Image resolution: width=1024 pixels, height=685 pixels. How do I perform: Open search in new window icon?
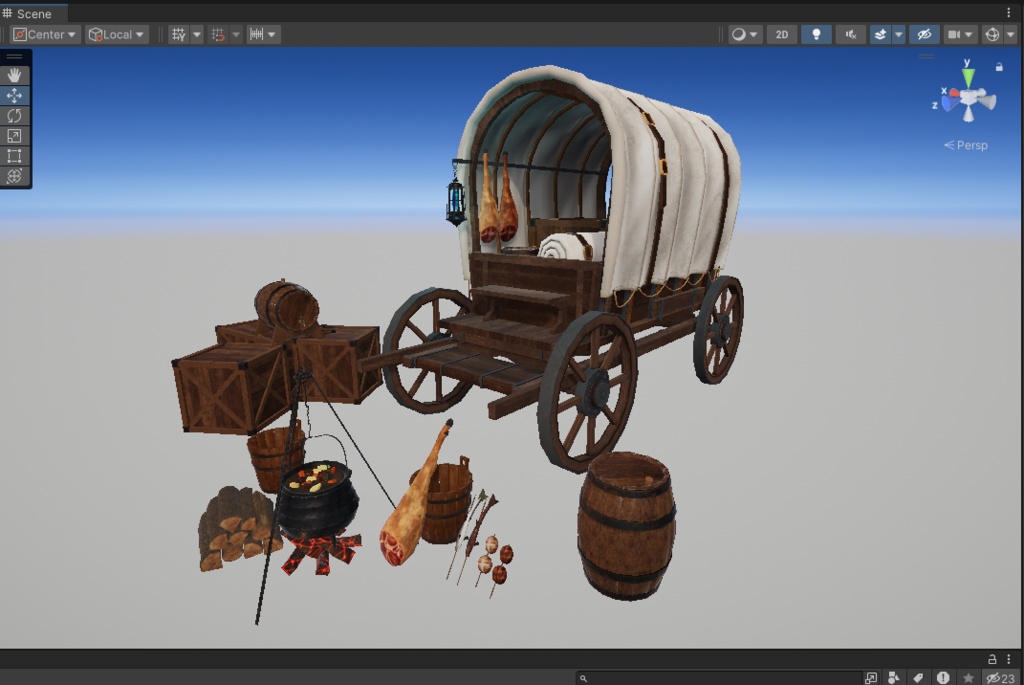click(871, 678)
